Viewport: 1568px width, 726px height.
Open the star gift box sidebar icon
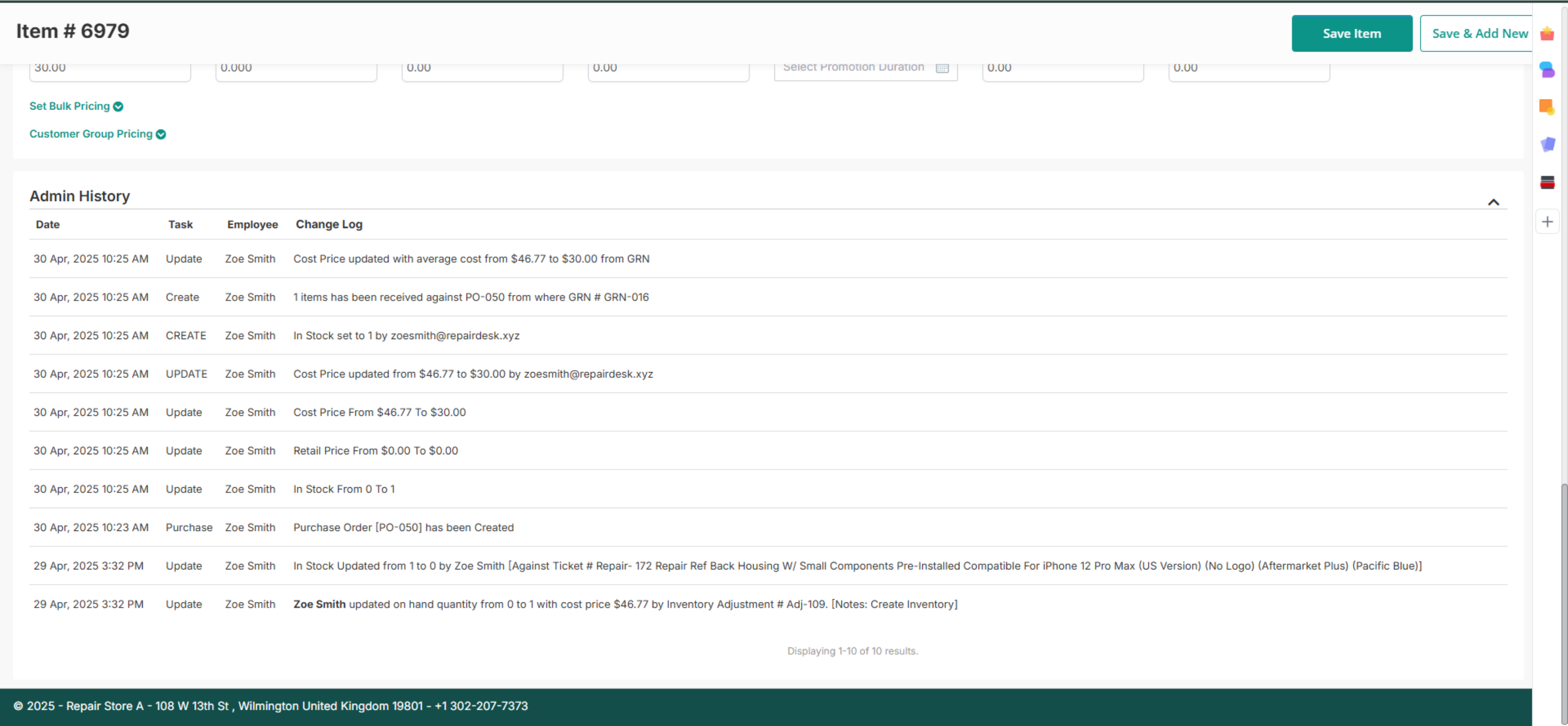(x=1547, y=33)
